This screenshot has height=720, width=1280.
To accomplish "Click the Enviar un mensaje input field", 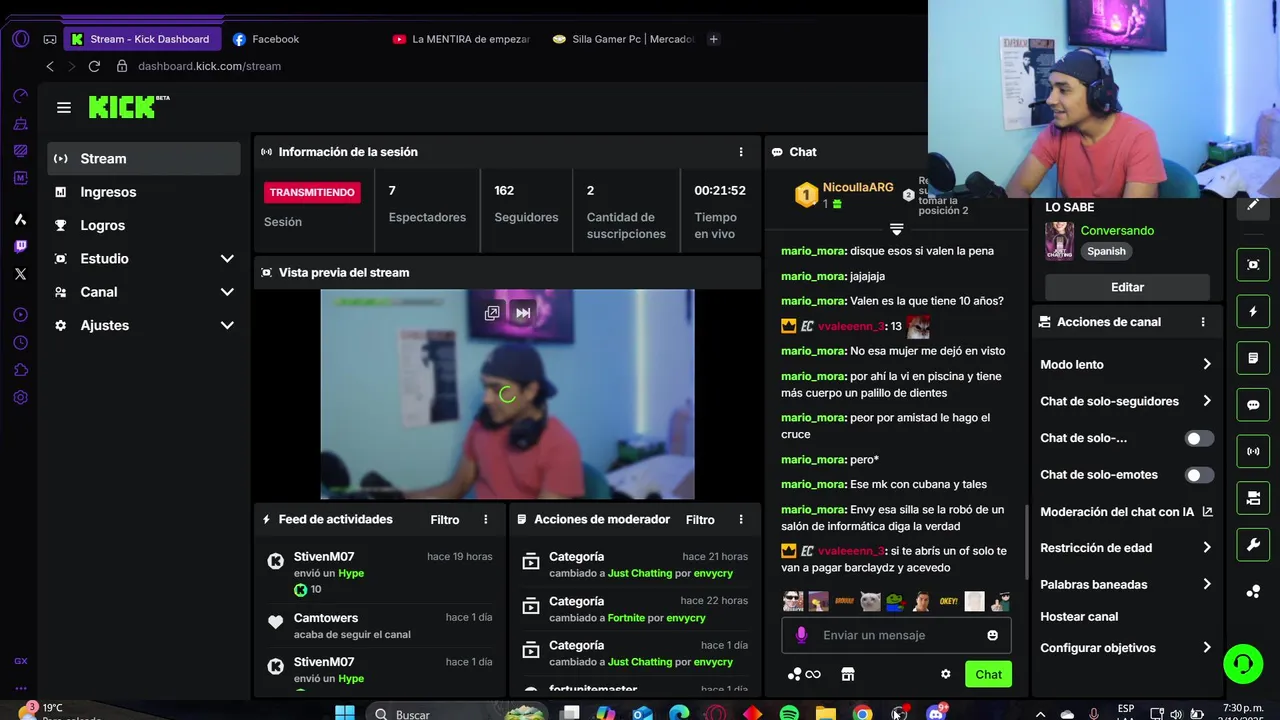I will point(896,635).
